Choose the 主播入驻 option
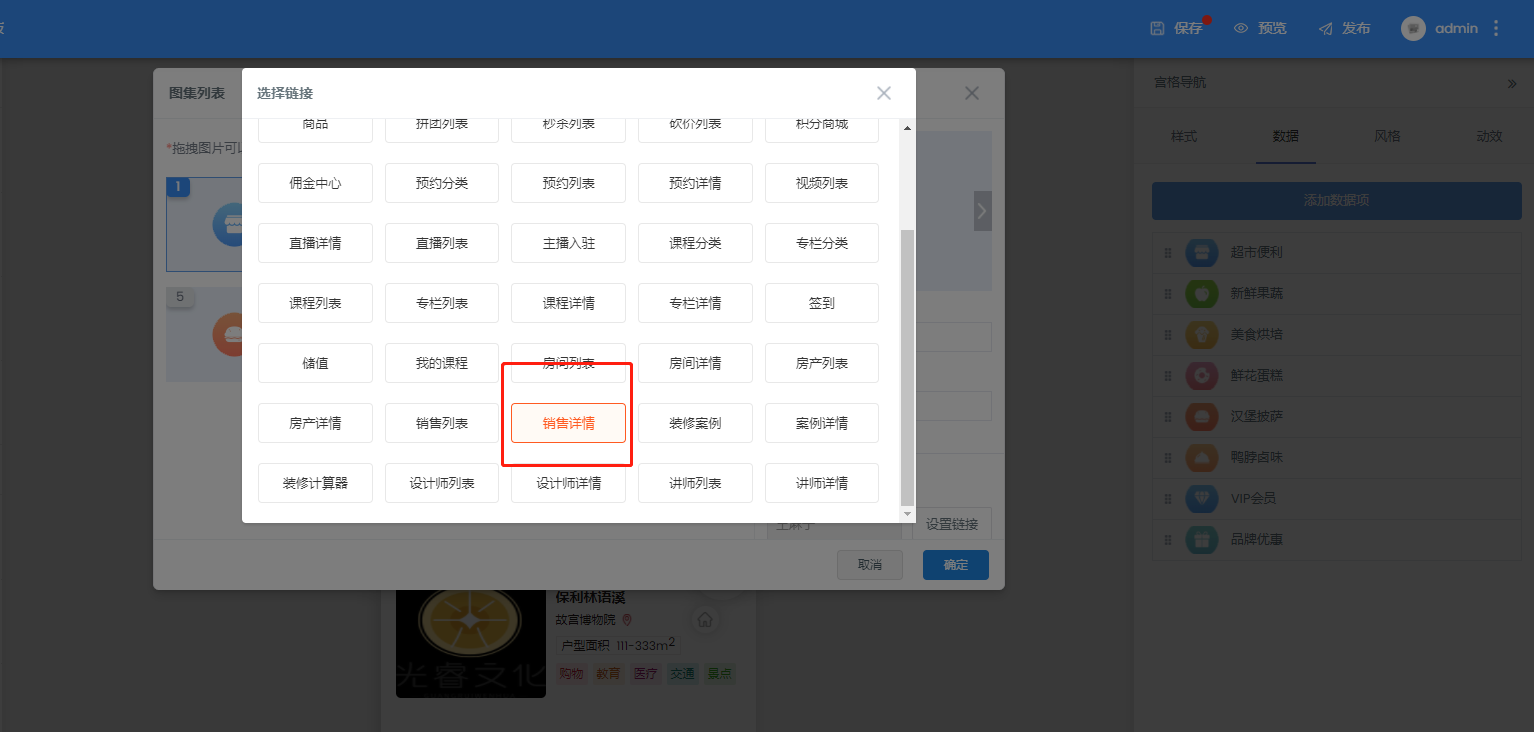Screen dimensions: 1534x732 (569, 243)
